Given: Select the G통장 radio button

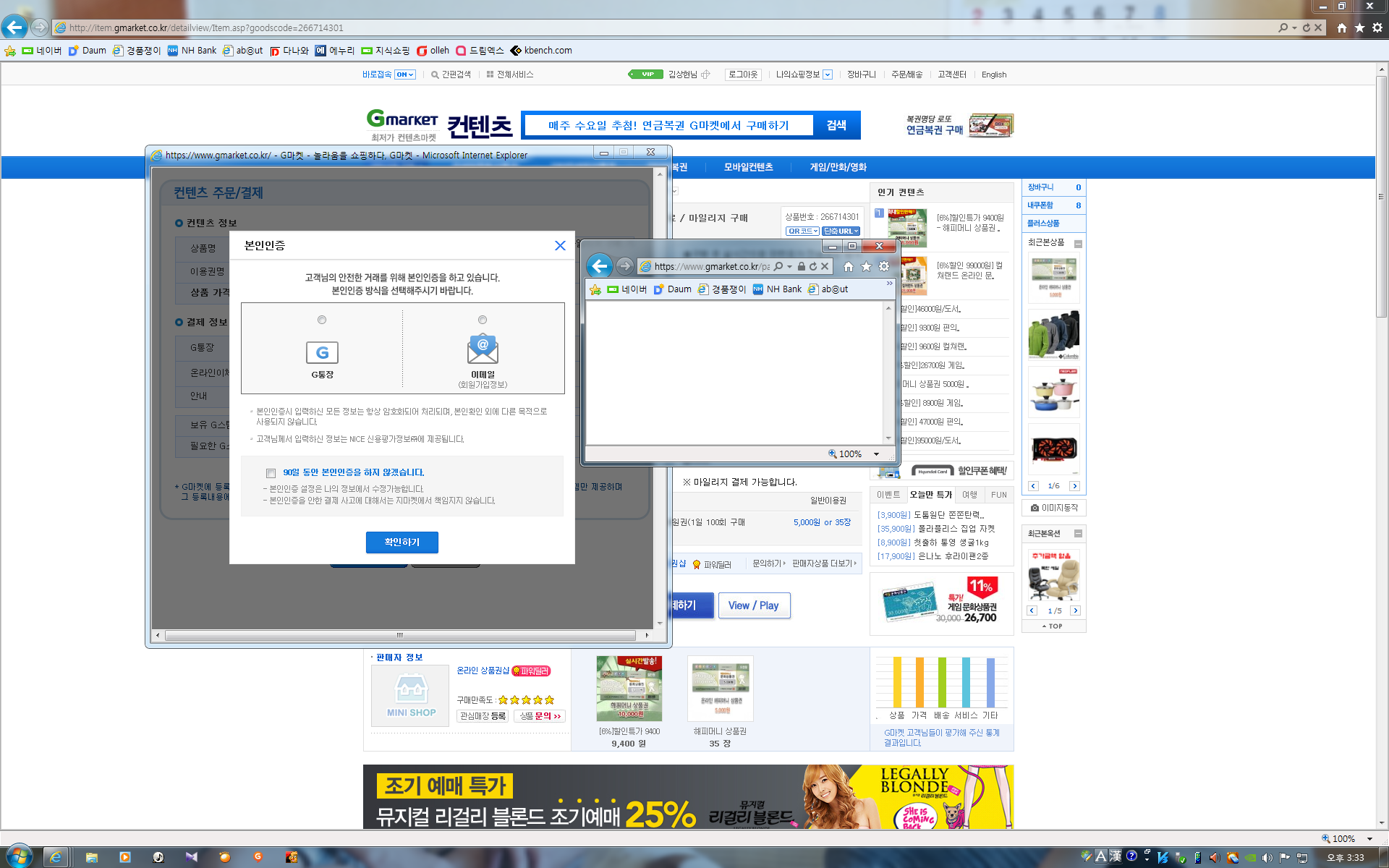Looking at the screenshot, I should click(322, 320).
